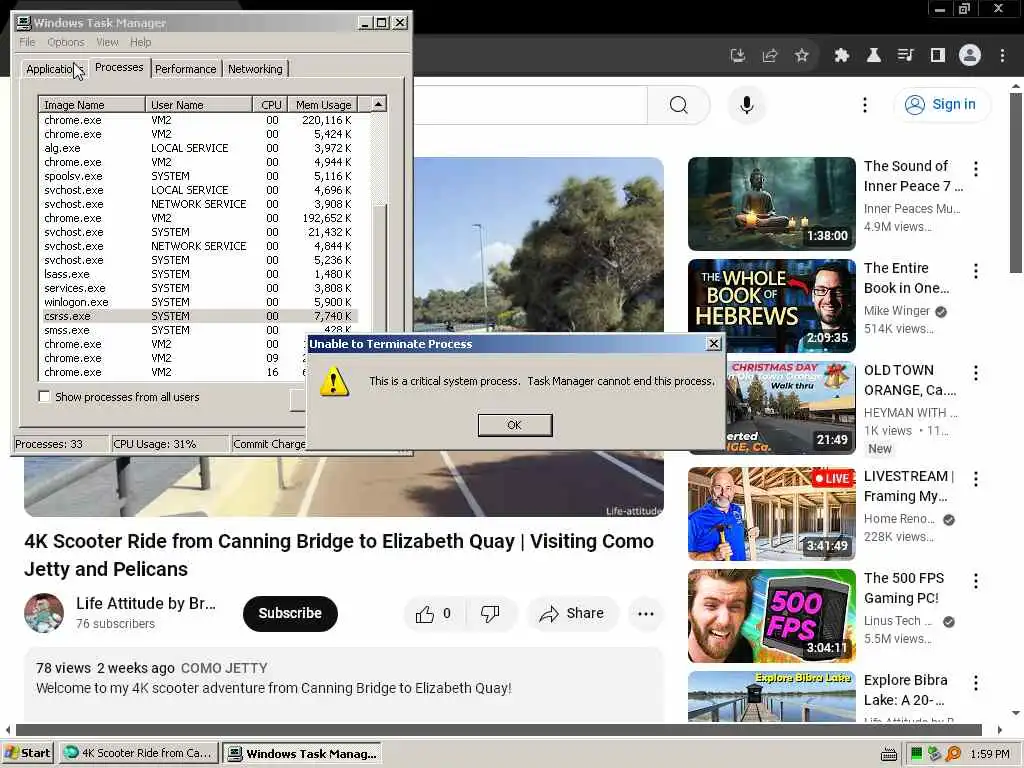Click the Chrome Labs flask icon
This screenshot has height=768, width=1024.
(873, 56)
